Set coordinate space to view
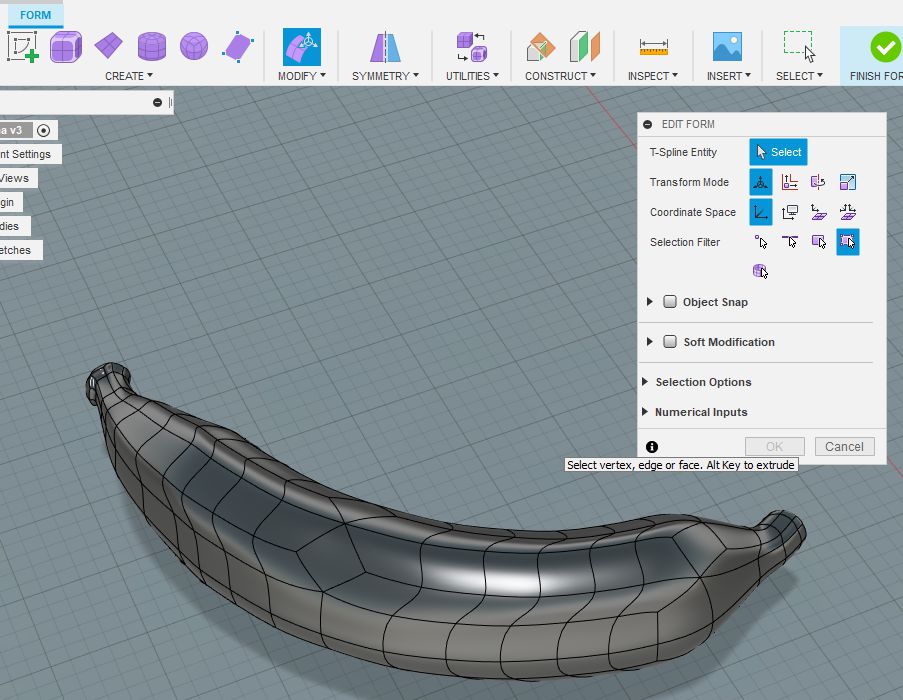903x700 pixels. point(790,212)
